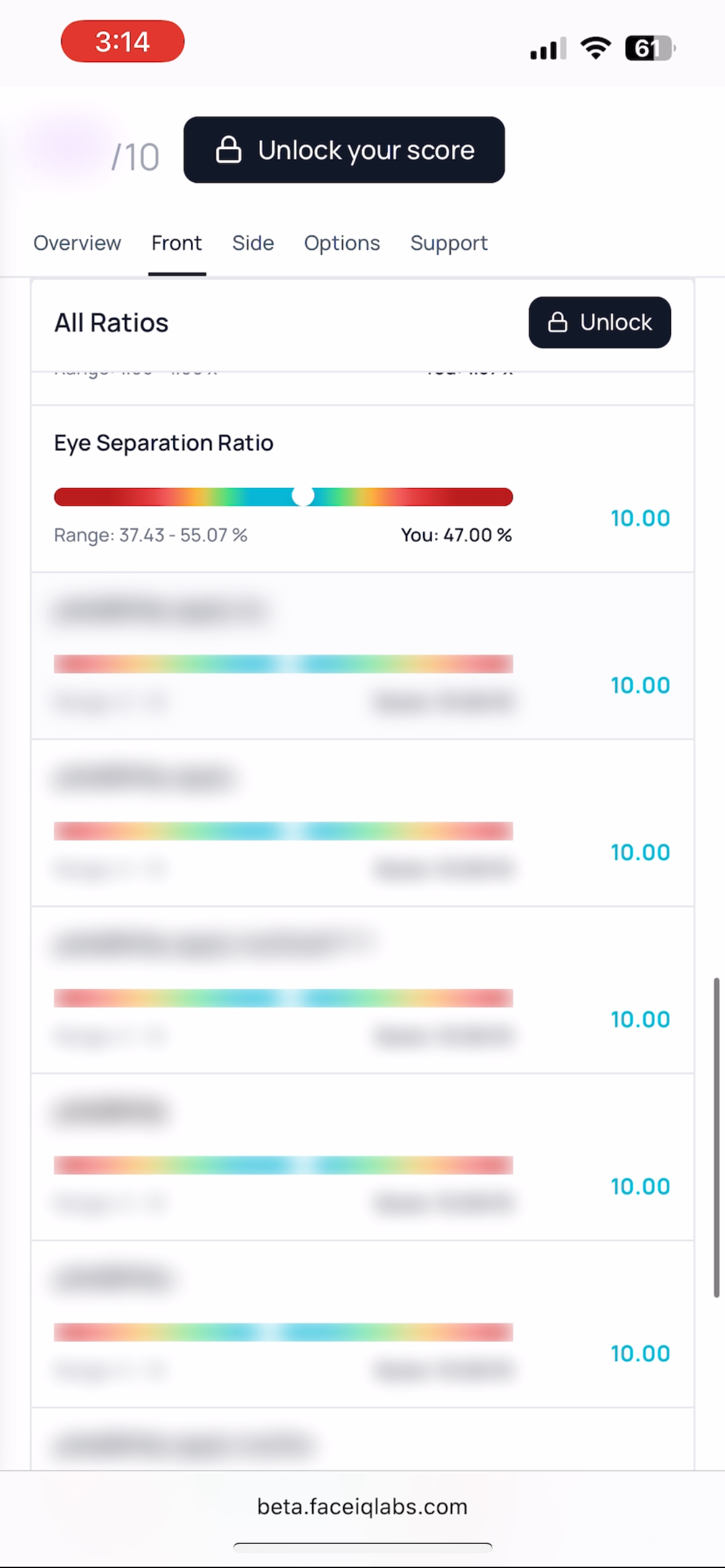Open the Options tab
This screenshot has width=725, height=1568.
click(x=342, y=243)
